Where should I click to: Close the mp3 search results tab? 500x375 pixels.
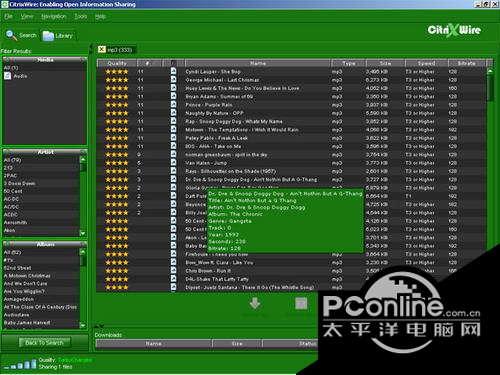(102, 50)
